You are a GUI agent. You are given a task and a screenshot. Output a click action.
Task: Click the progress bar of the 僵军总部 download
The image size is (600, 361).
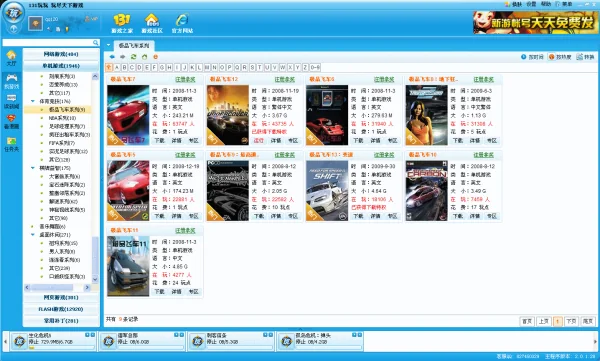point(150,348)
